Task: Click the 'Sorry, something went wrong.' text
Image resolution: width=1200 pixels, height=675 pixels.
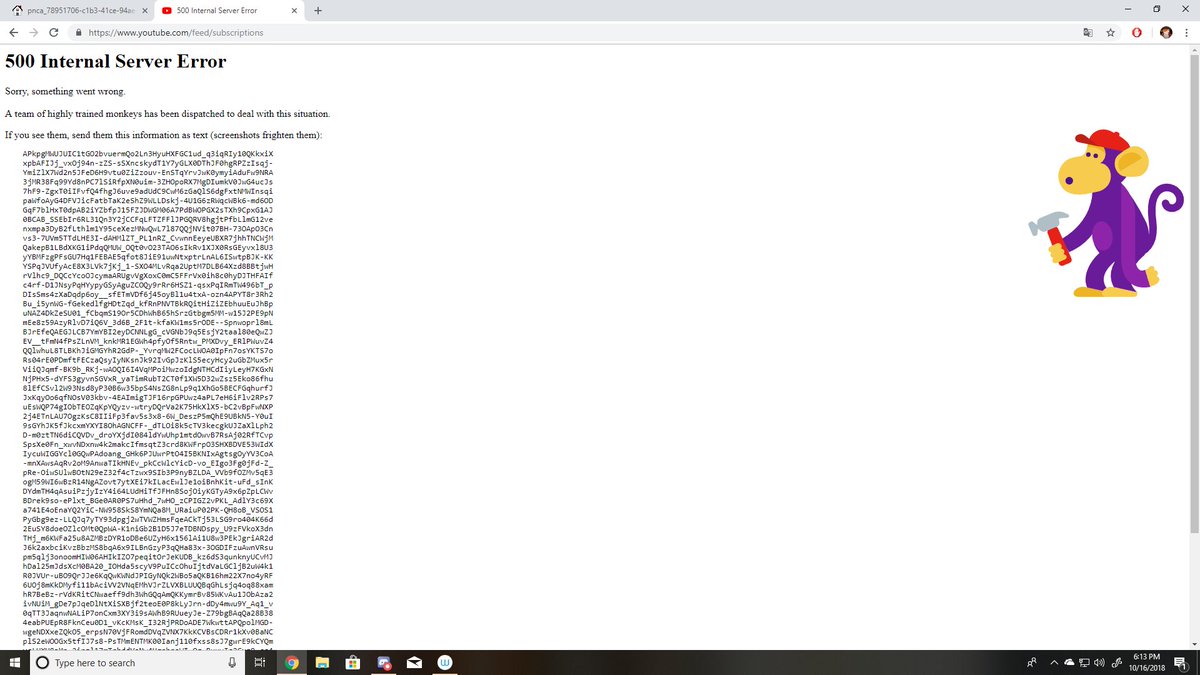Action: (65, 91)
